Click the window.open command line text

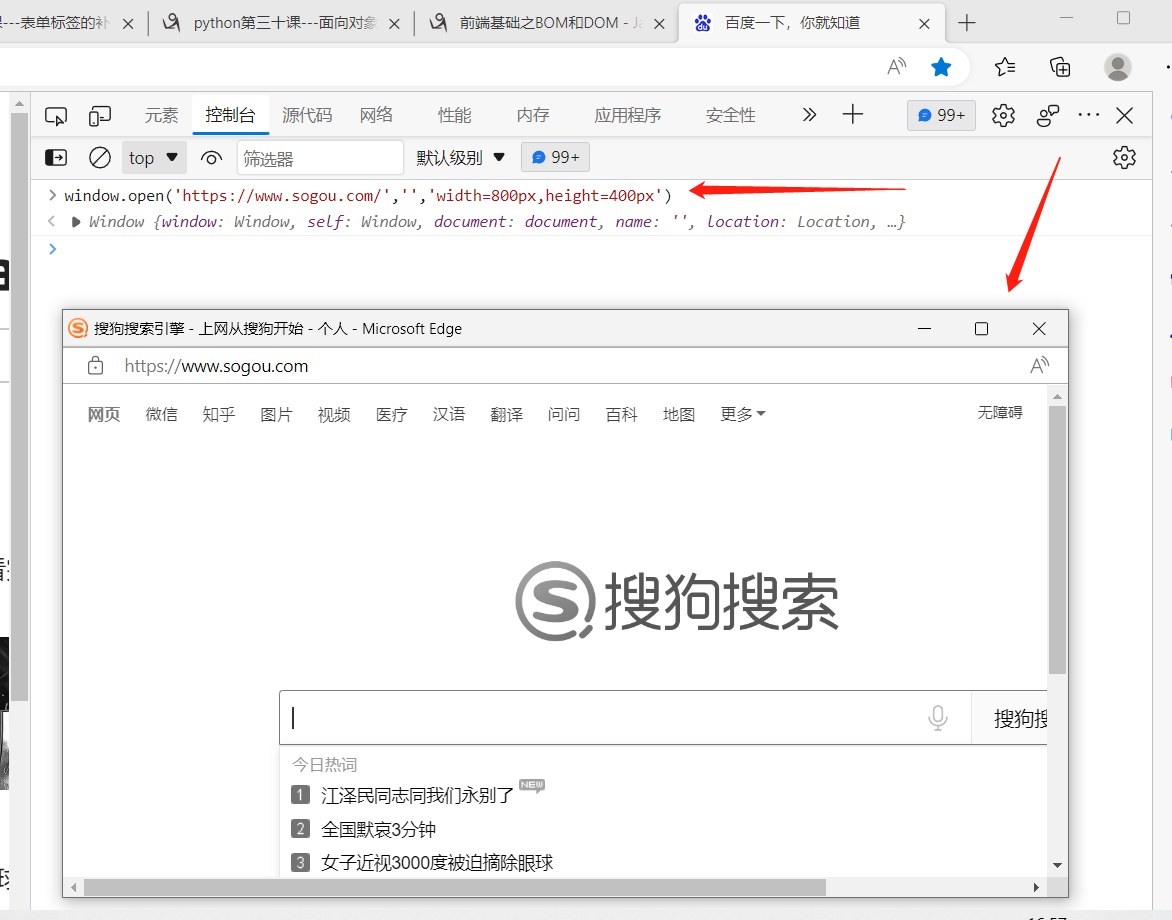tap(368, 196)
